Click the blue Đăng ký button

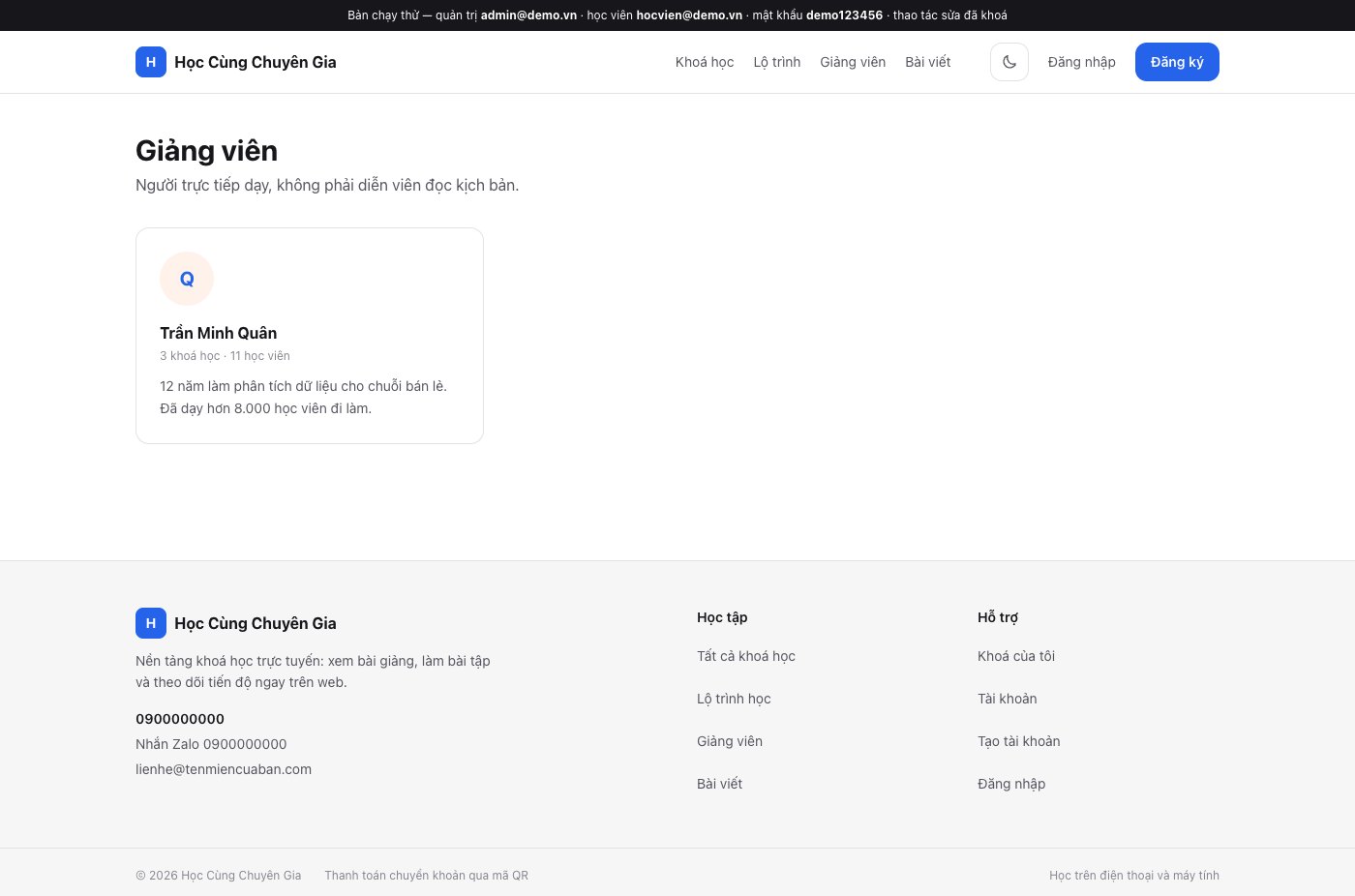1177,62
